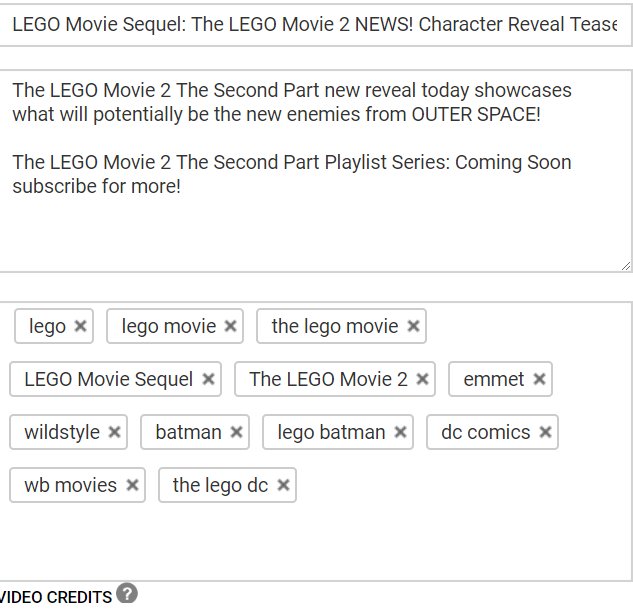Remove the 'dc comics' tag
The width and height of the screenshot is (633, 614).
tap(545, 432)
